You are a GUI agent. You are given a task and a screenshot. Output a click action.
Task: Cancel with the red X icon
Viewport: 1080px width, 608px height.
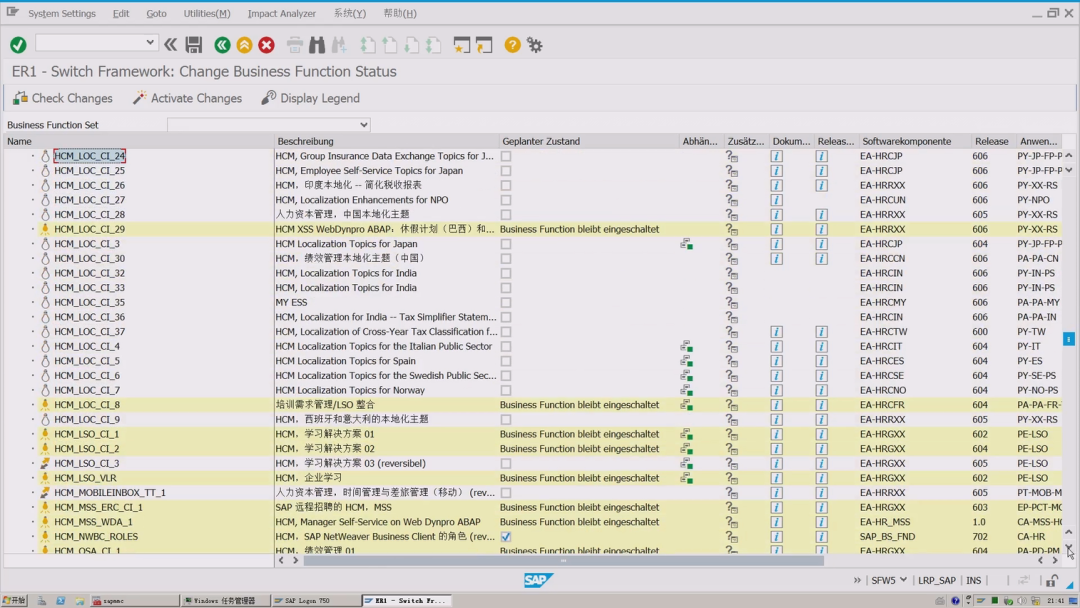tap(267, 45)
